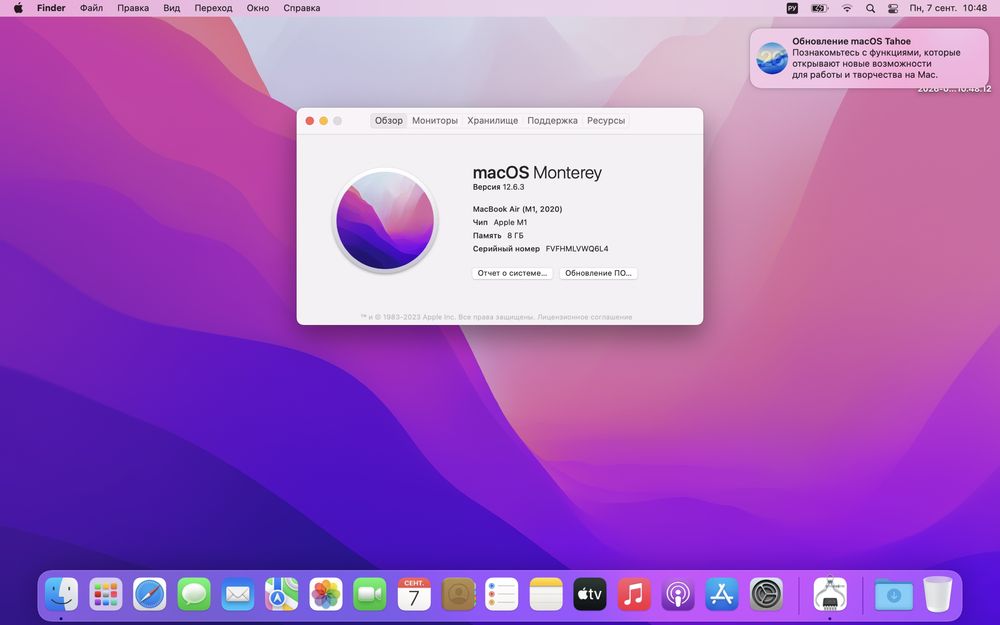Switch to the Хранилище tab
The height and width of the screenshot is (625, 1000).
tap(492, 121)
